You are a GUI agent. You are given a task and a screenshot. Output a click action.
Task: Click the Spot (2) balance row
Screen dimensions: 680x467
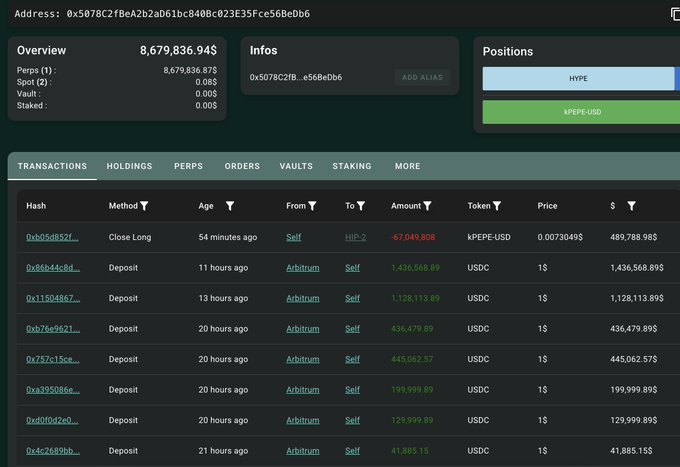point(117,82)
